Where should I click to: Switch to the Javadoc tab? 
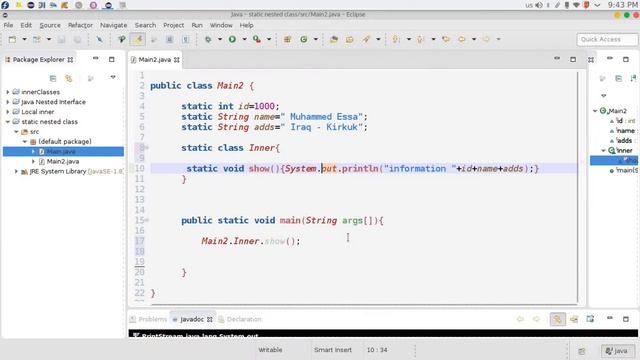(192, 319)
